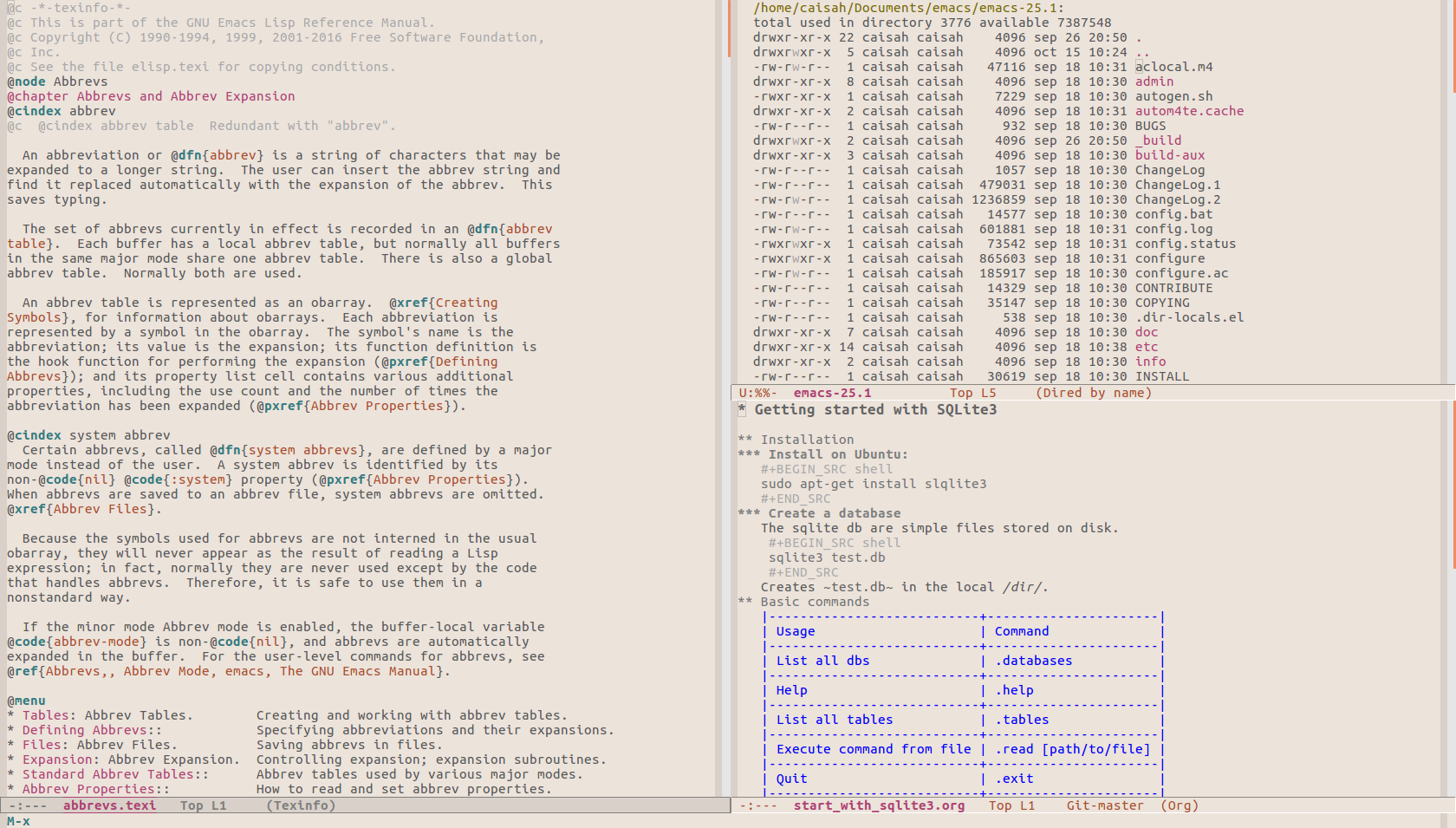
Task: Click the dired window's left scrollbar thumb
Action: point(730,28)
